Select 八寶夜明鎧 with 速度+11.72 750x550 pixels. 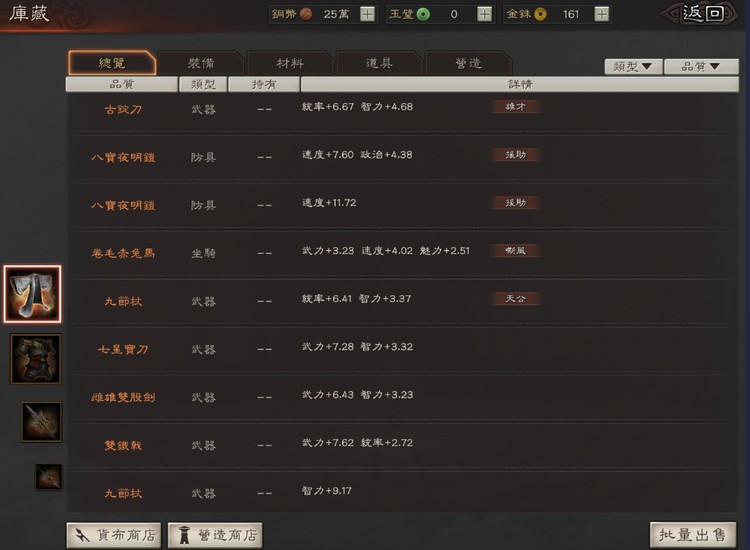tap(402, 205)
